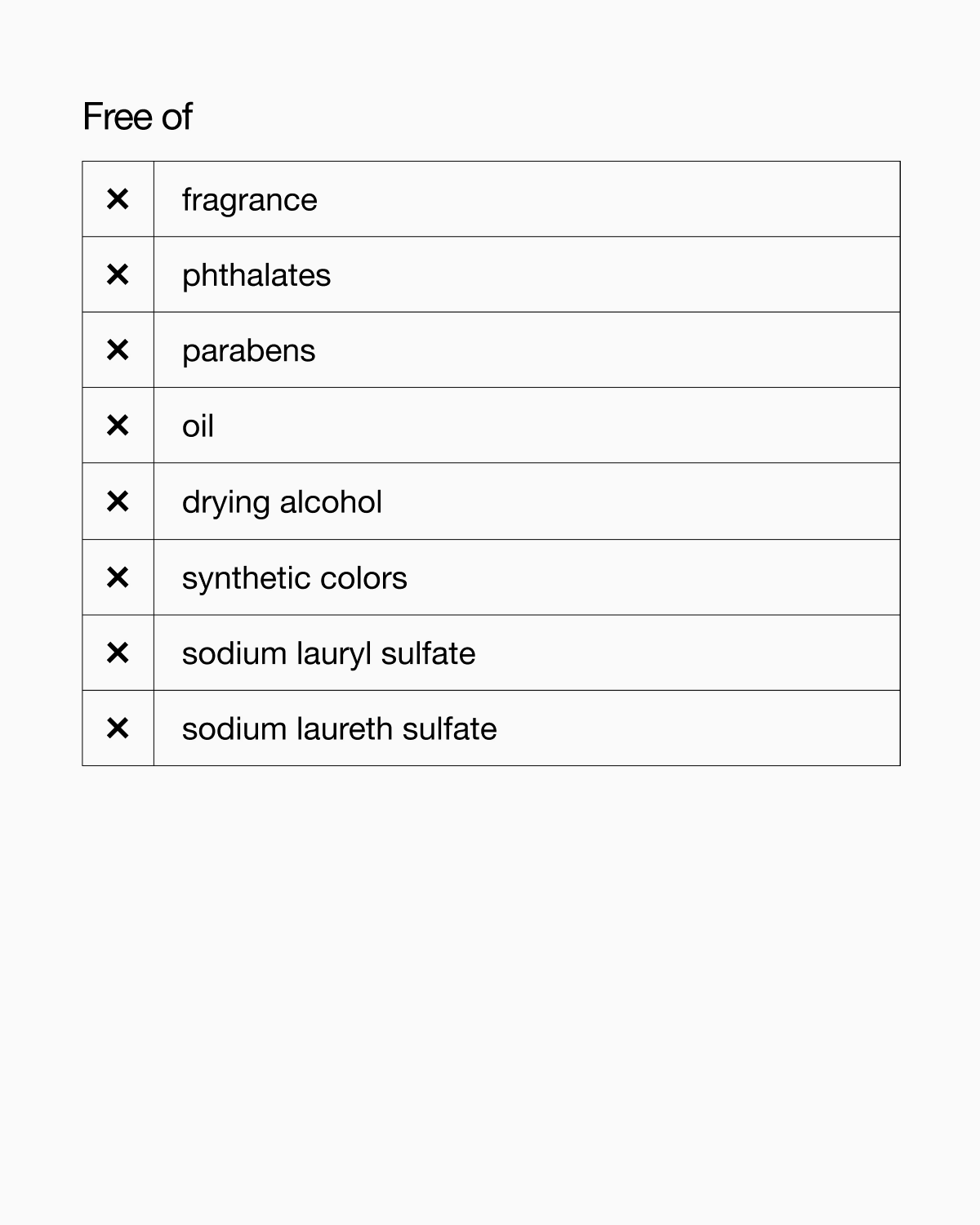Click X icon next to sodium laureth sulfate
The image size is (980, 1225).
[118, 728]
